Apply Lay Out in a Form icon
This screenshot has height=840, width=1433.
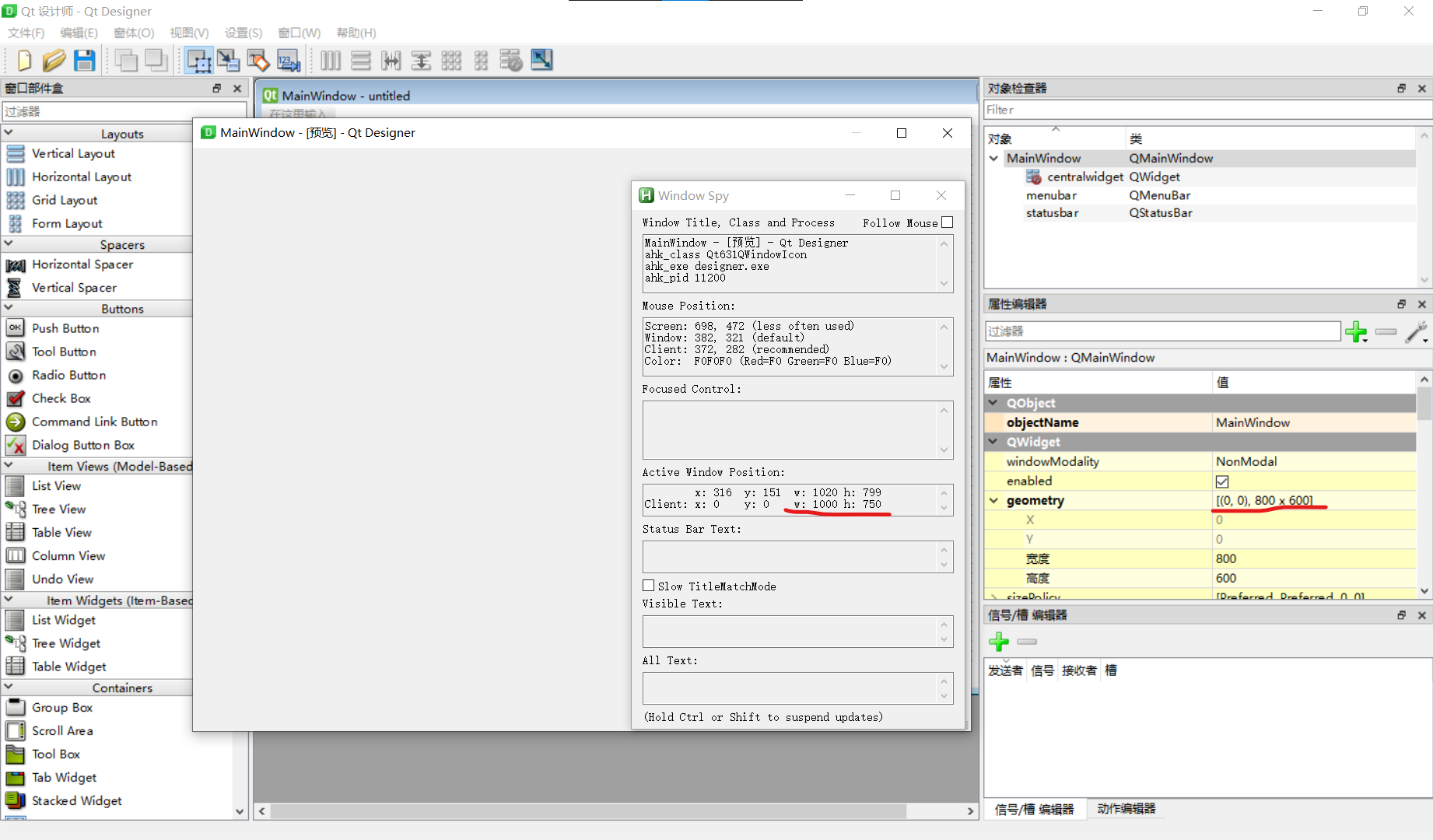click(x=481, y=60)
